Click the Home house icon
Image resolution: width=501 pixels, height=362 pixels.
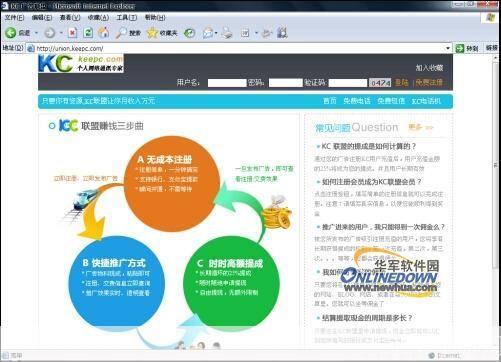point(103,32)
